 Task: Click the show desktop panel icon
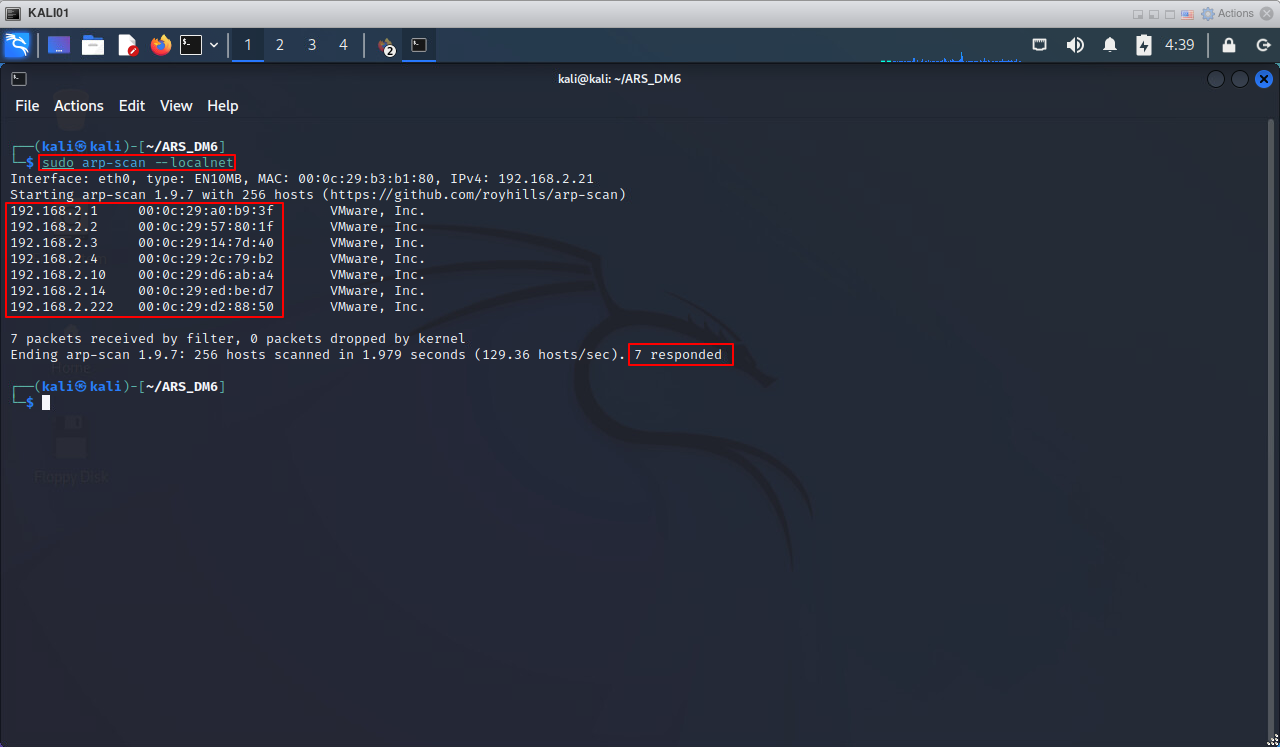(59, 45)
